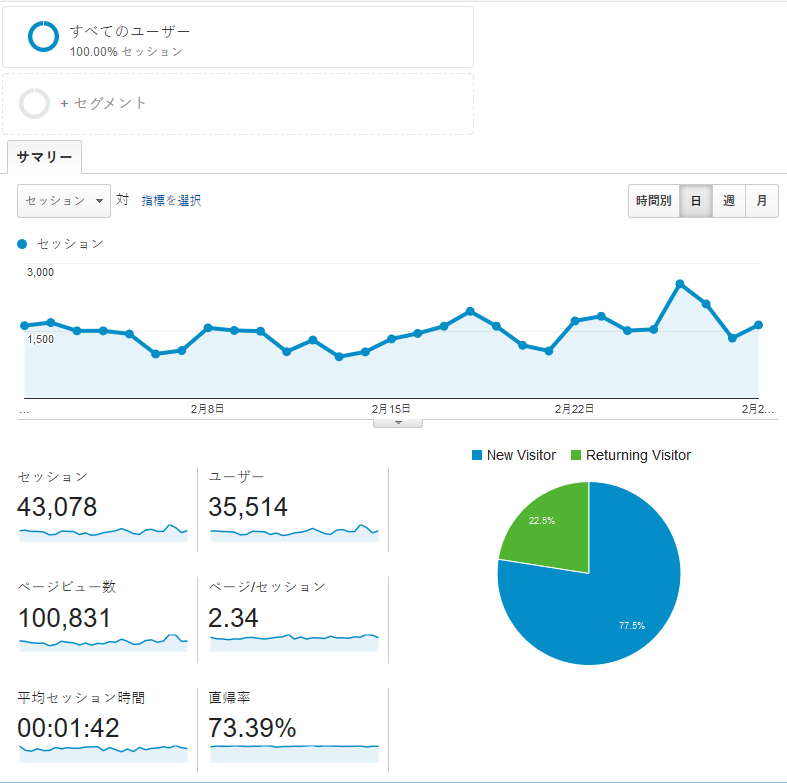787x783 pixels.
Task: Add a new segment via + セグメント
Action: (x=103, y=103)
